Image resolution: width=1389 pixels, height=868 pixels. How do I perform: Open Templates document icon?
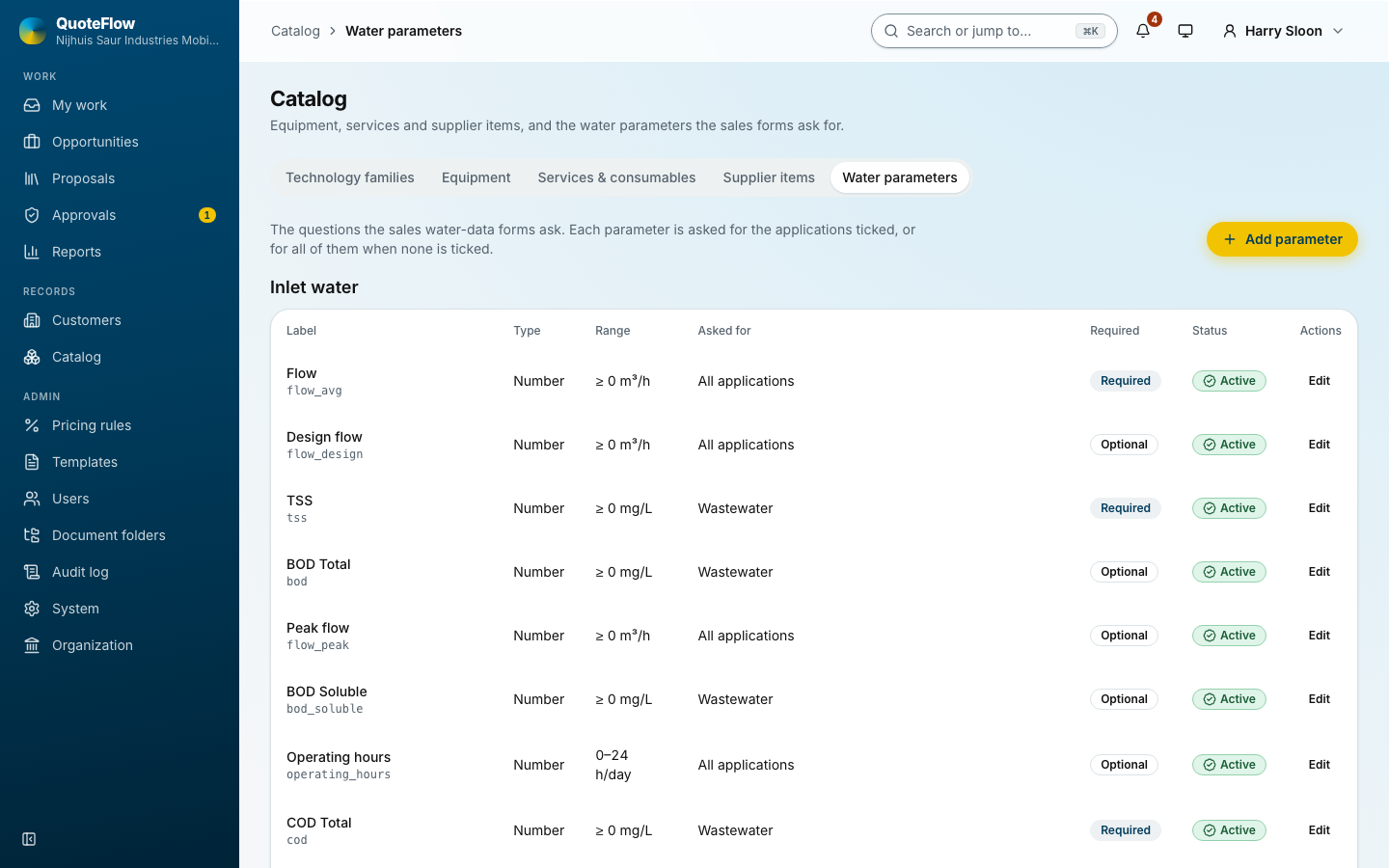(32, 462)
